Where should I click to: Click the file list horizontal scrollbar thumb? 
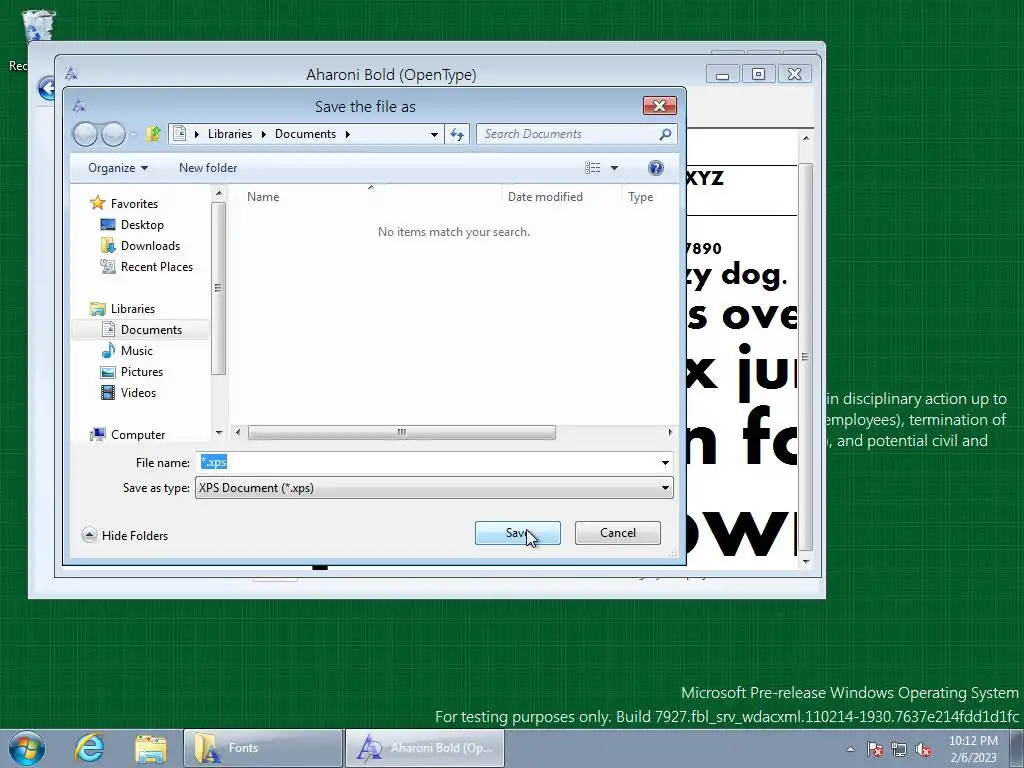click(402, 432)
